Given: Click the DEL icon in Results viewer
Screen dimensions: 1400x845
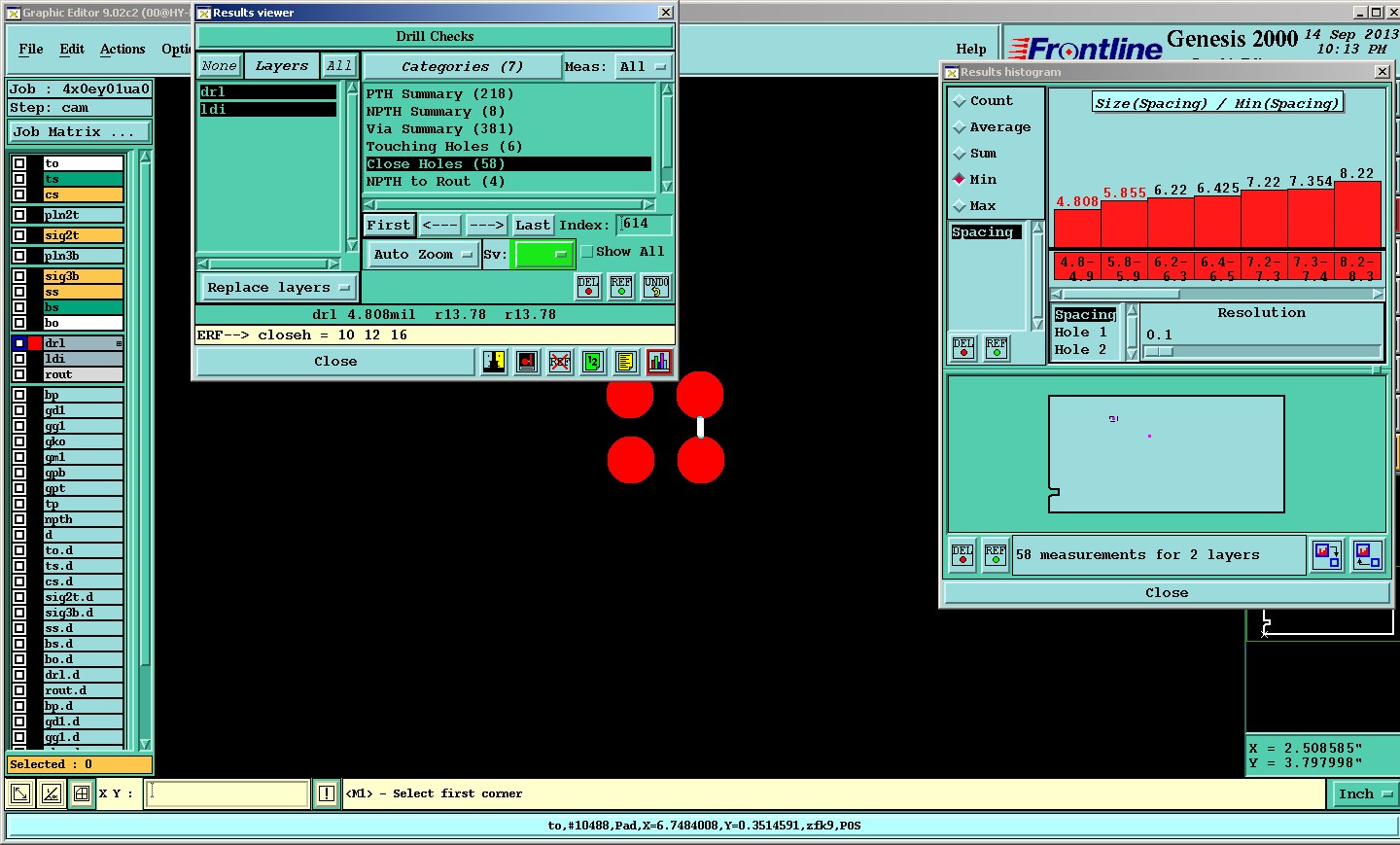Looking at the screenshot, I should (x=588, y=287).
